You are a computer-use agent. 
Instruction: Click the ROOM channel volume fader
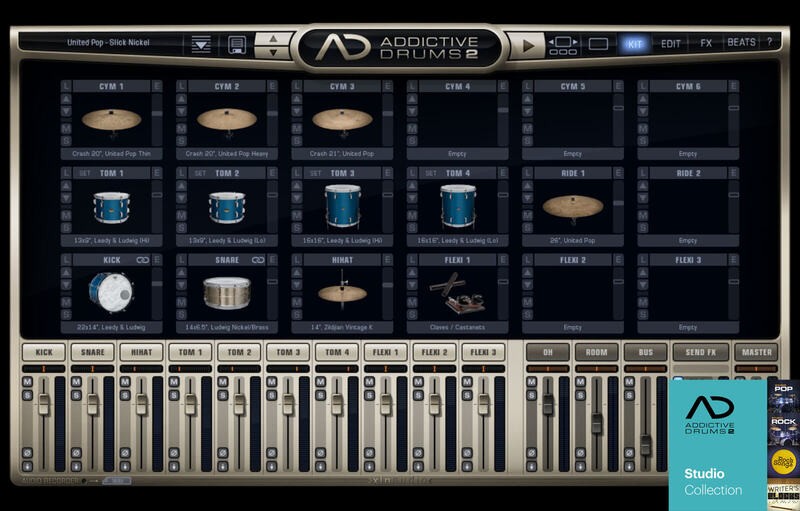(596, 423)
